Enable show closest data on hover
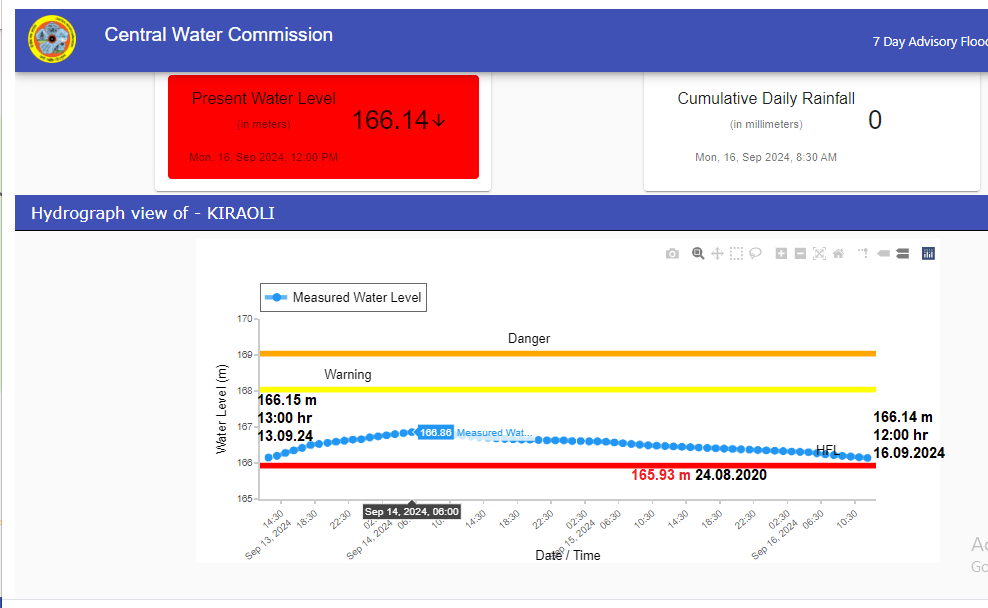Image resolution: width=988 pixels, height=608 pixels. point(883,254)
